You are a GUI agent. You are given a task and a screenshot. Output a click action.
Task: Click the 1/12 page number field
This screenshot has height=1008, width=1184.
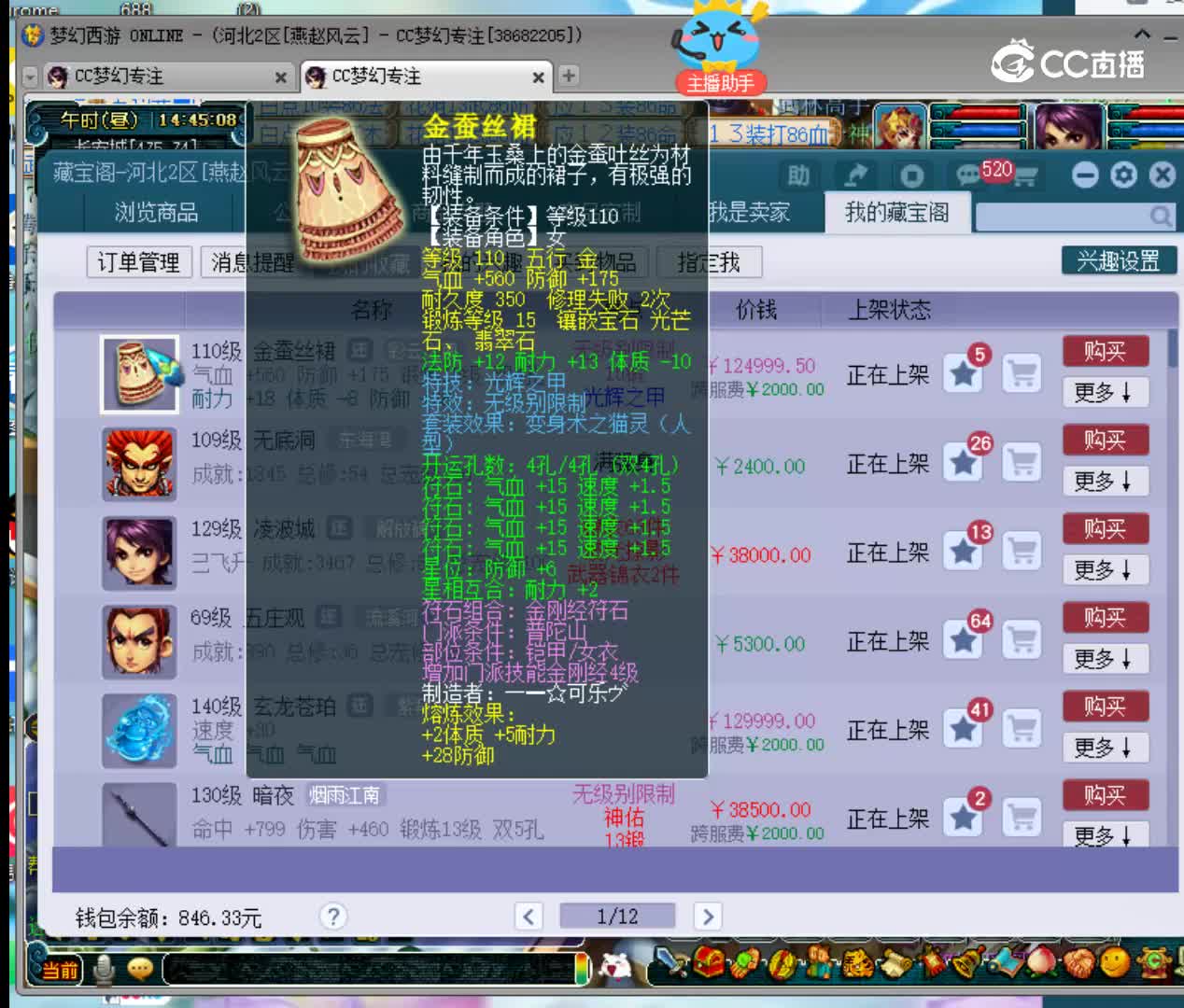617,917
